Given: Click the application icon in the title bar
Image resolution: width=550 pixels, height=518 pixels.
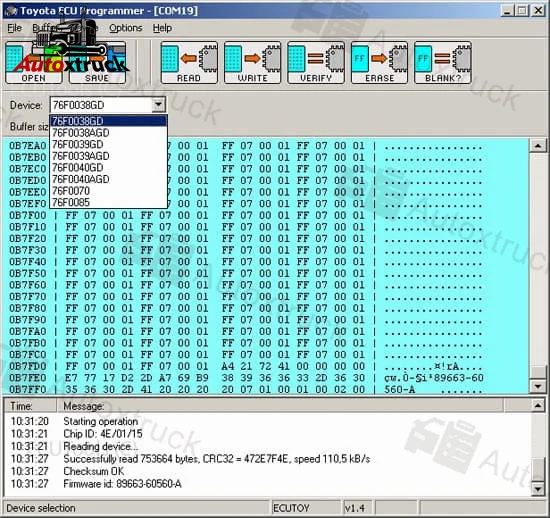Looking at the screenshot, I should click(11, 11).
